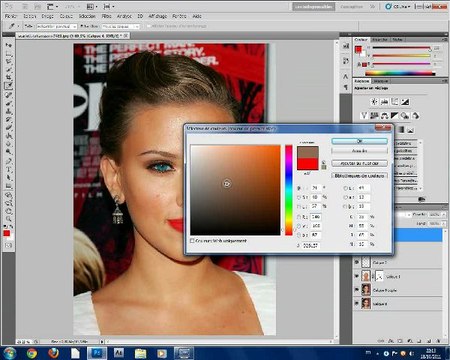This screenshot has width=450, height=360.
Task: Open the Filtre menu
Action: pos(106,16)
